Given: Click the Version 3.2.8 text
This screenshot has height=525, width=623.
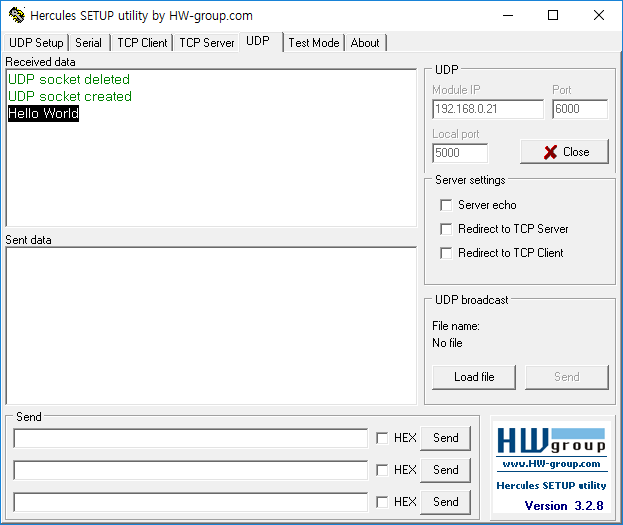Looking at the screenshot, I should tap(564, 506).
